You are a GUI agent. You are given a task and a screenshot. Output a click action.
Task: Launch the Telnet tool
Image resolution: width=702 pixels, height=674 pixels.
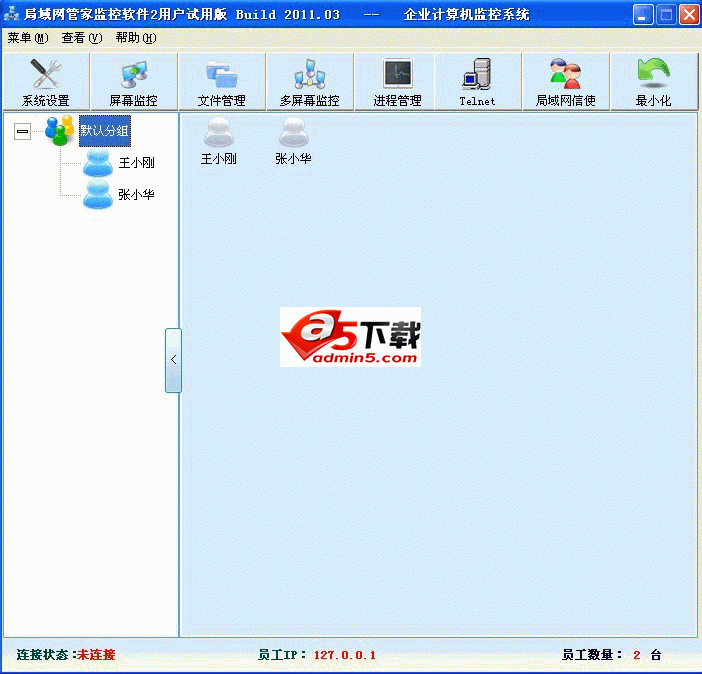477,82
